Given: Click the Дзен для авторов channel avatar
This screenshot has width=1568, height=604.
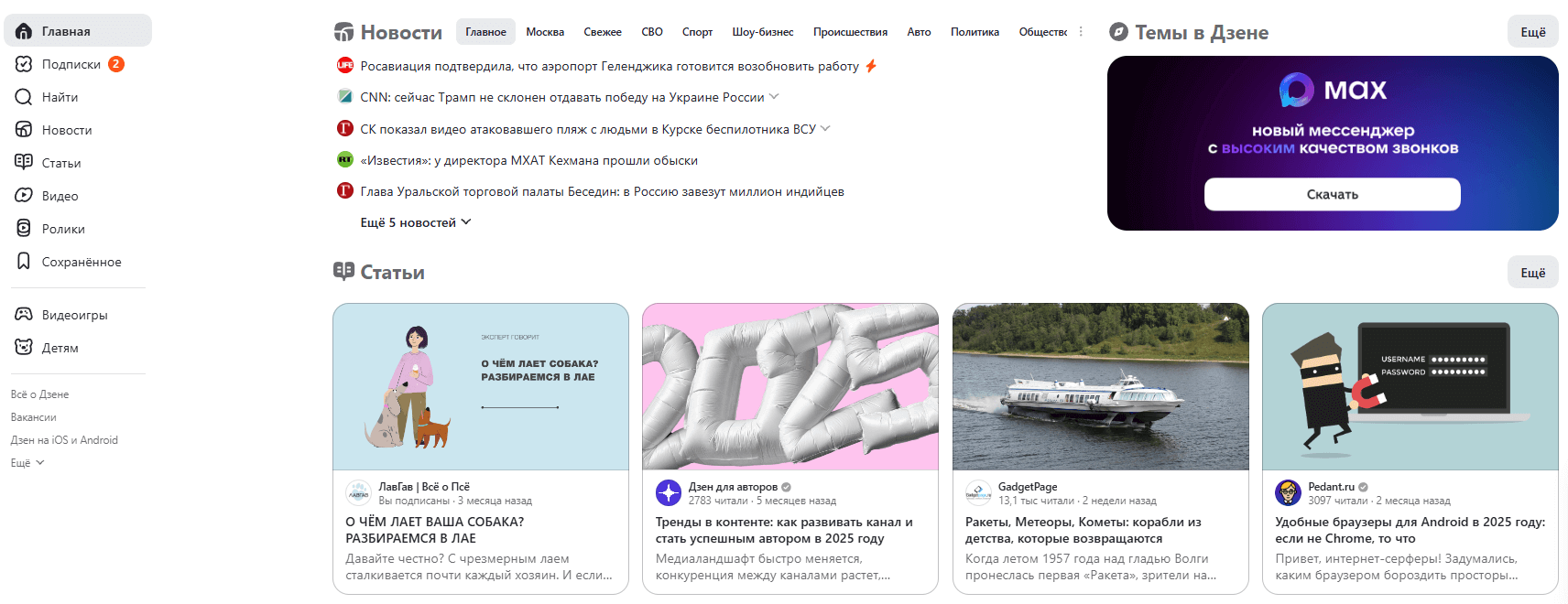Looking at the screenshot, I should pos(669,492).
